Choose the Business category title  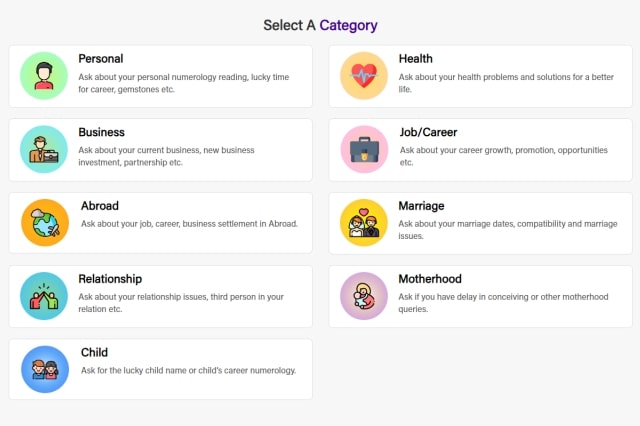point(102,132)
